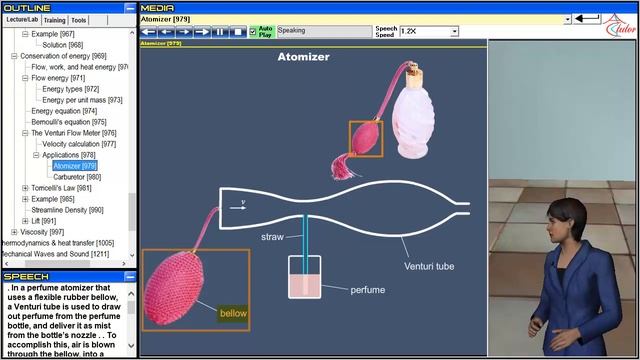The height and width of the screenshot is (360, 640).
Task: Open Carburetor [980] topic
Action: (x=77, y=177)
